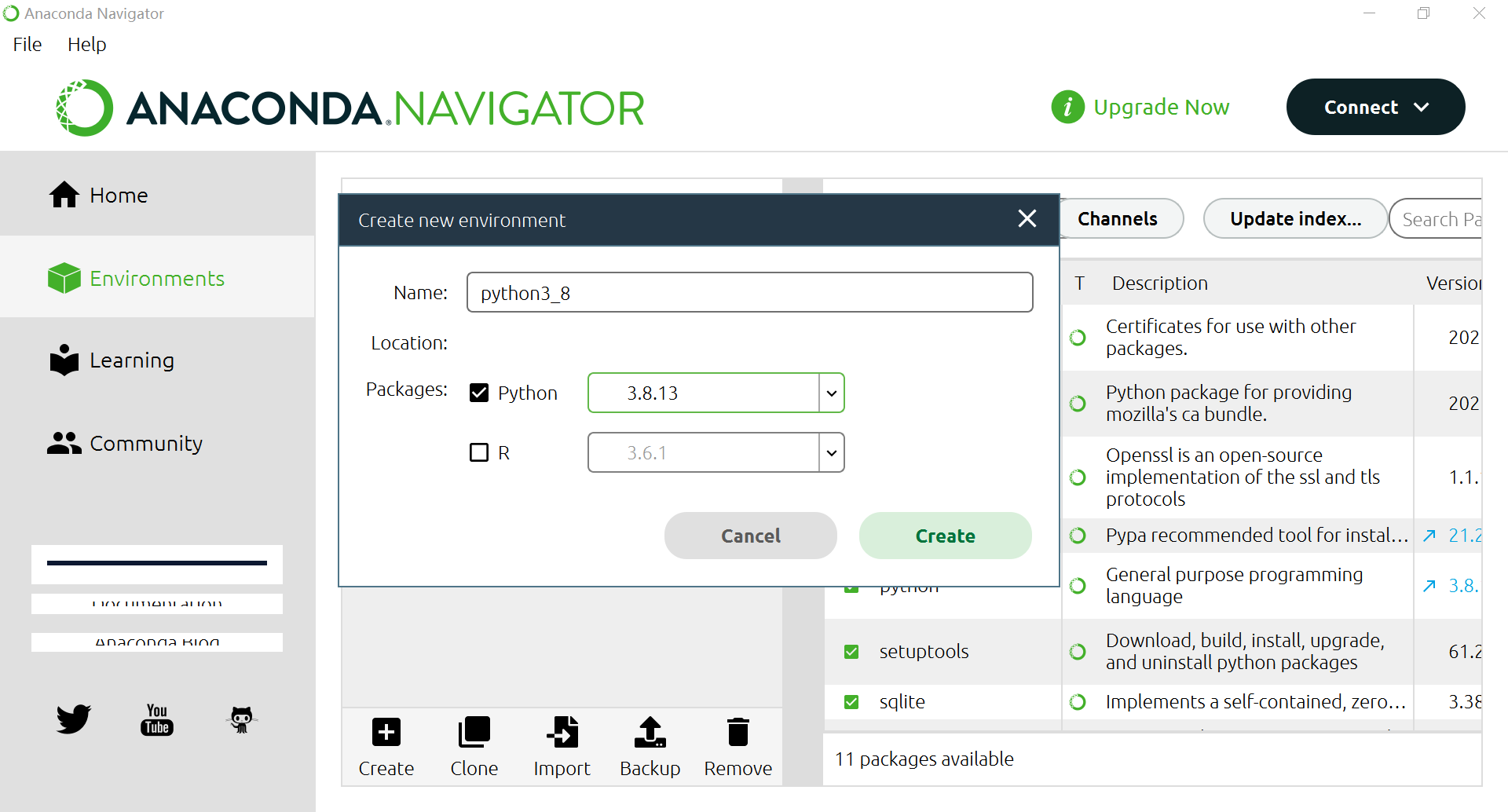Toggle the sqlite package checkbox
Screen dimensions: 1508x812
(851, 702)
